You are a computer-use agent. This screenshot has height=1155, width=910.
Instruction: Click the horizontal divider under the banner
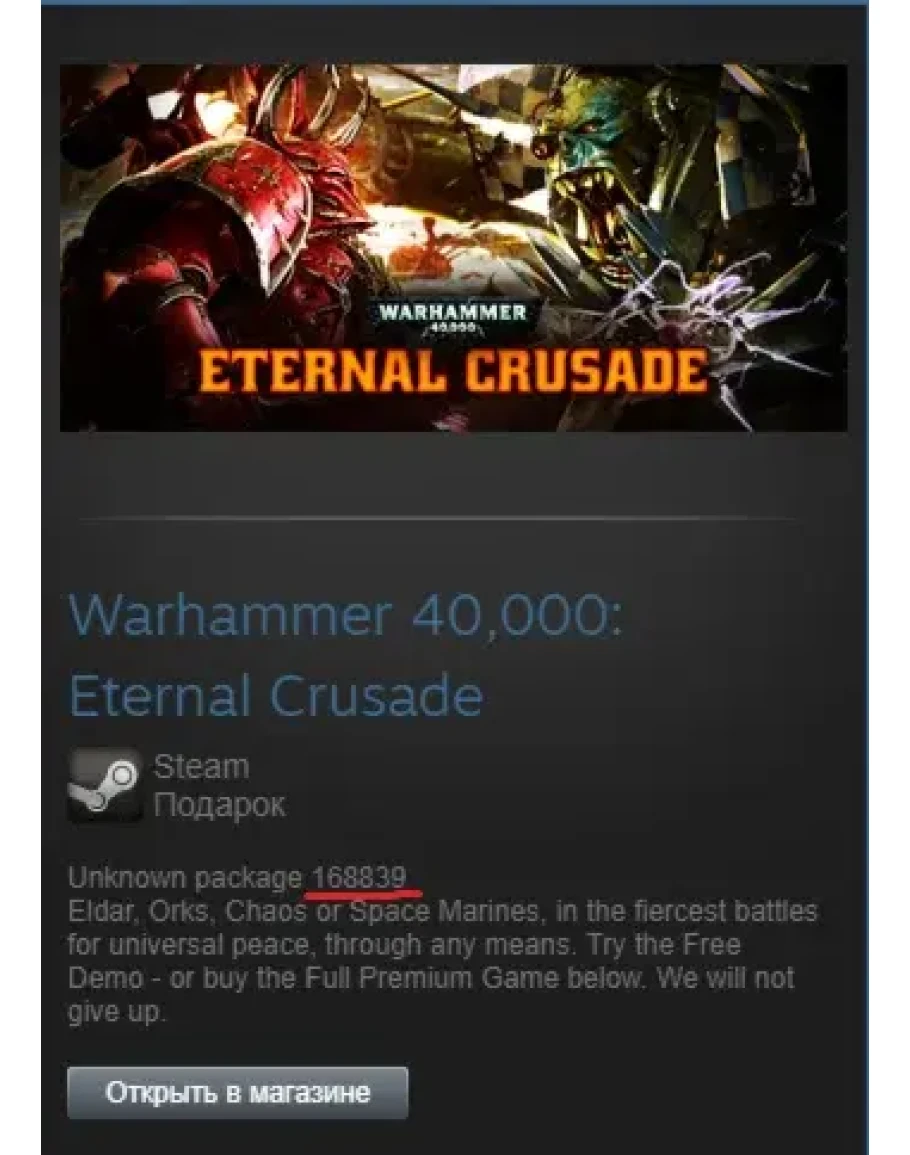click(438, 519)
